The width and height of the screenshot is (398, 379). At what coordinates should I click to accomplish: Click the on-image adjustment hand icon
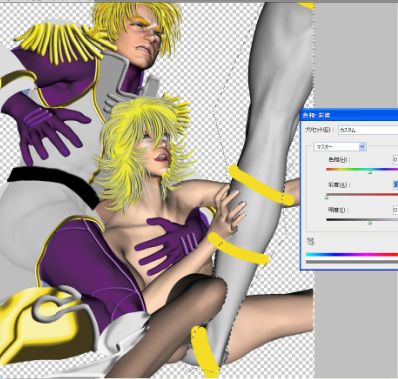pyautogui.click(x=311, y=241)
